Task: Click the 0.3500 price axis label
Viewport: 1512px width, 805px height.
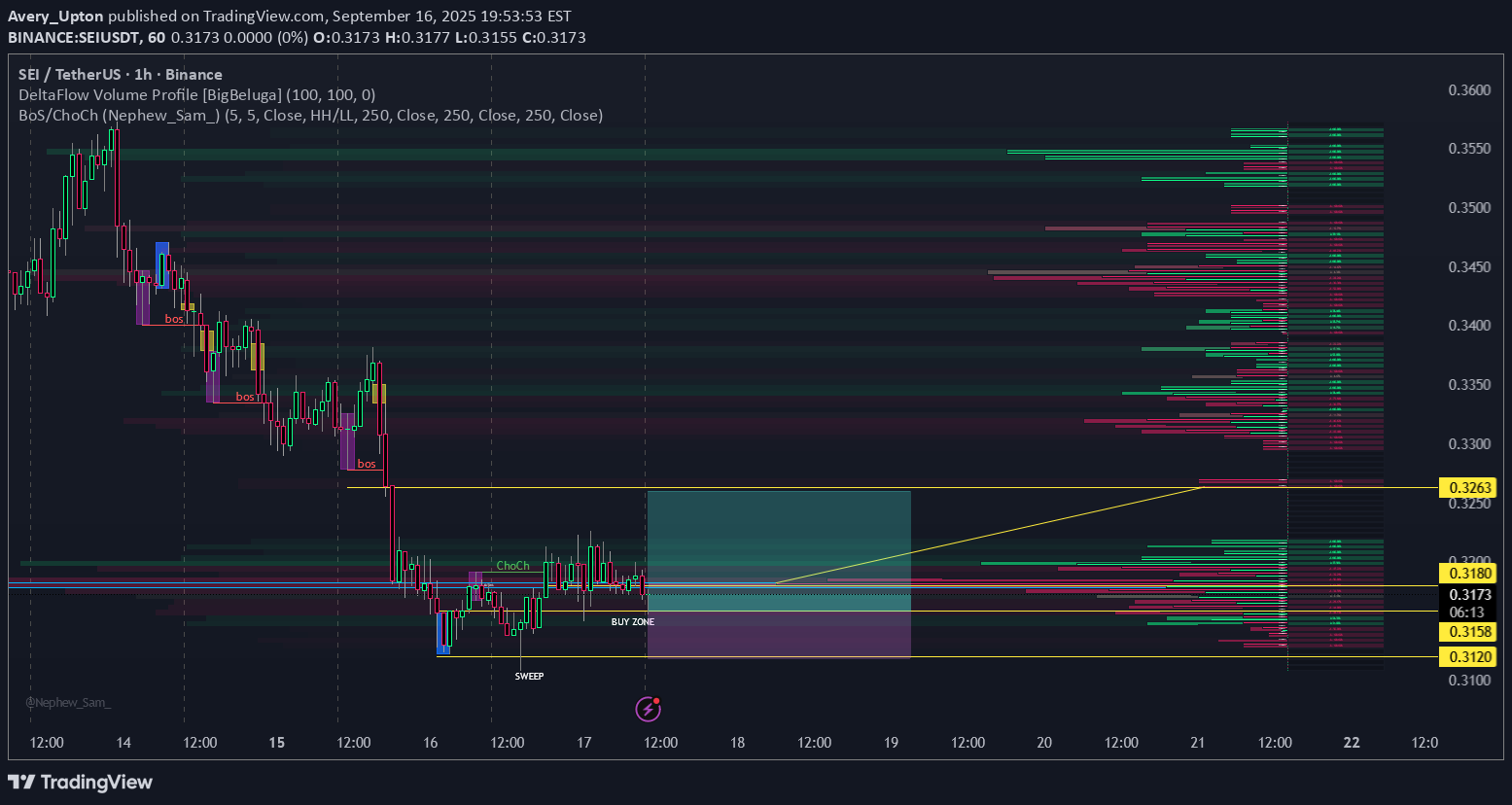Action: coord(1469,208)
